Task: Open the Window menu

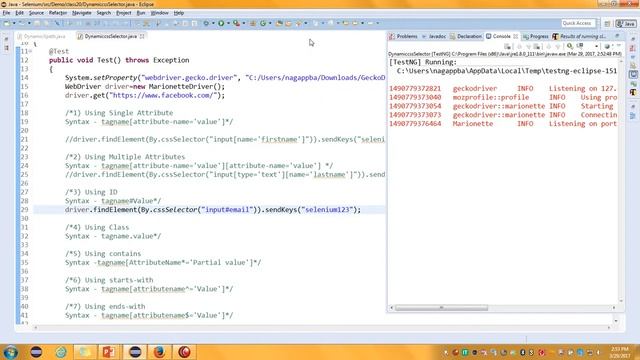Action: pyautogui.click(x=160, y=13)
